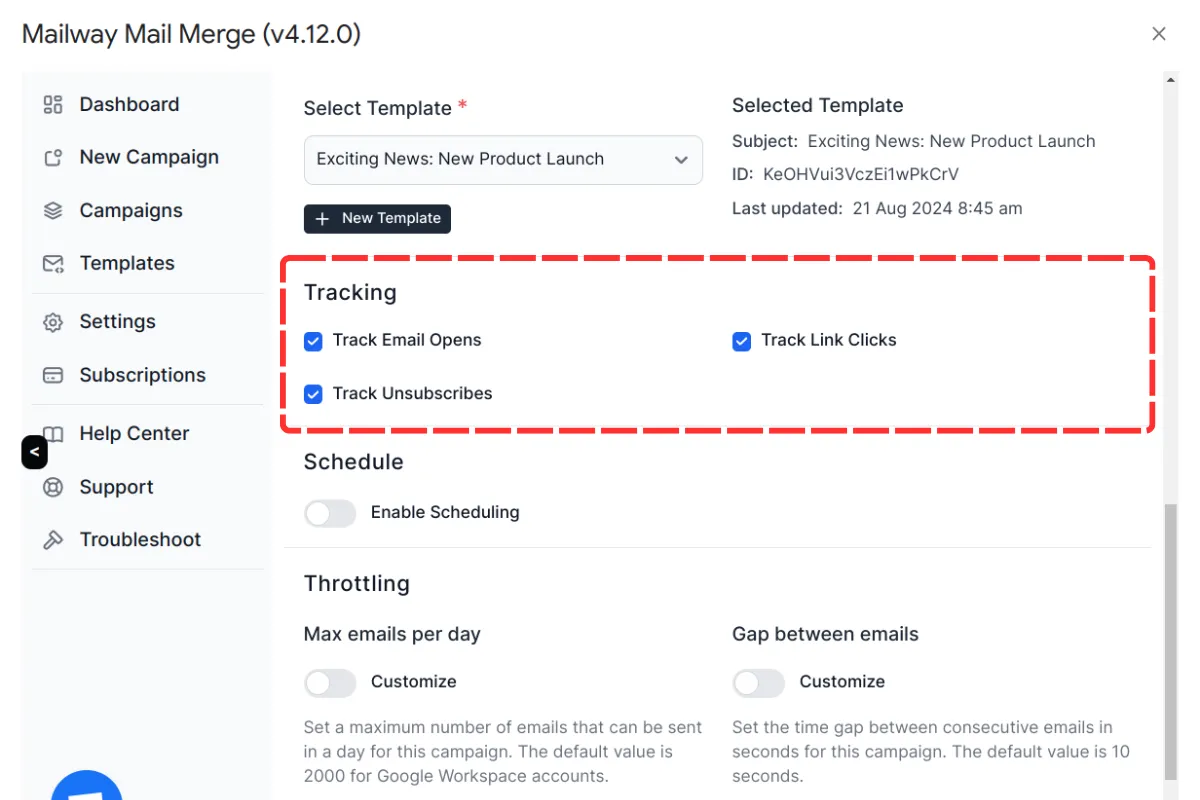The height and width of the screenshot is (800, 1200).
Task: Click the Subscriptions card icon
Action: click(x=53, y=376)
